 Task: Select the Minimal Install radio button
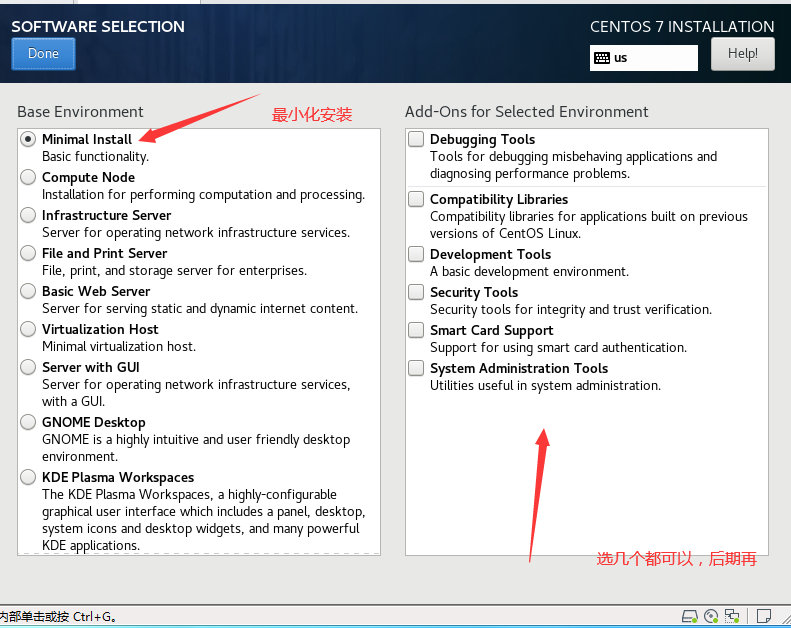(28, 139)
